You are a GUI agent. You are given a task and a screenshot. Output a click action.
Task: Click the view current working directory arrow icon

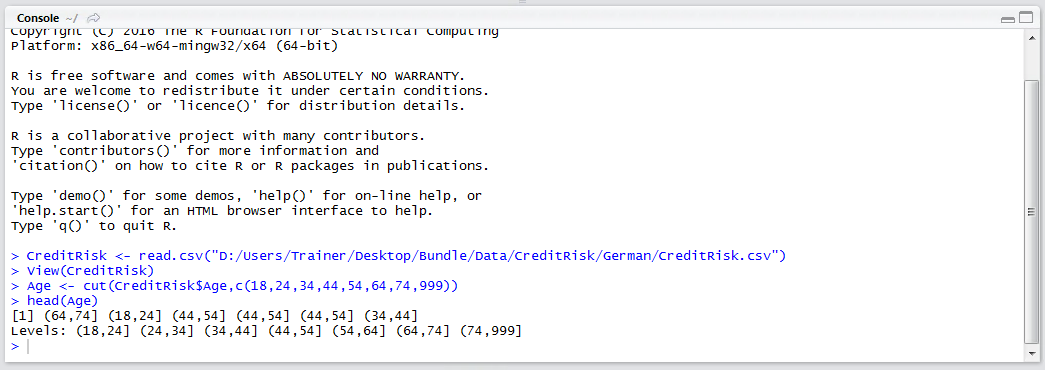tap(94, 18)
